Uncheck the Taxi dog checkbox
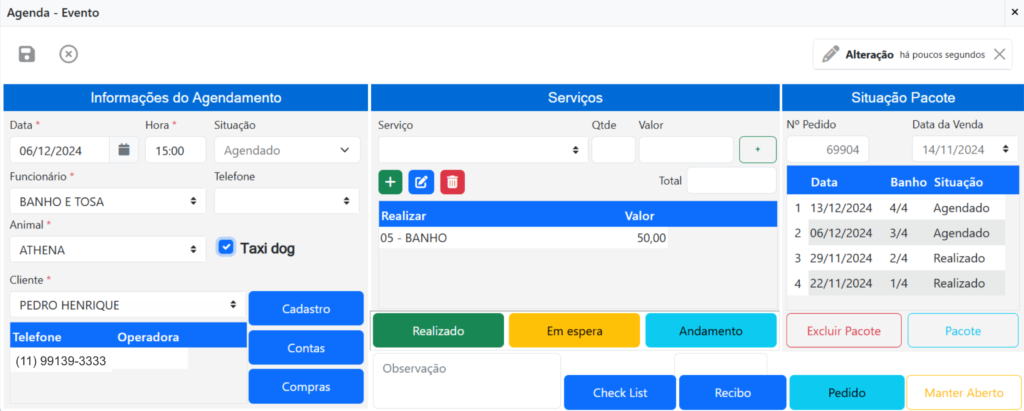This screenshot has height=411, width=1024. (x=226, y=247)
